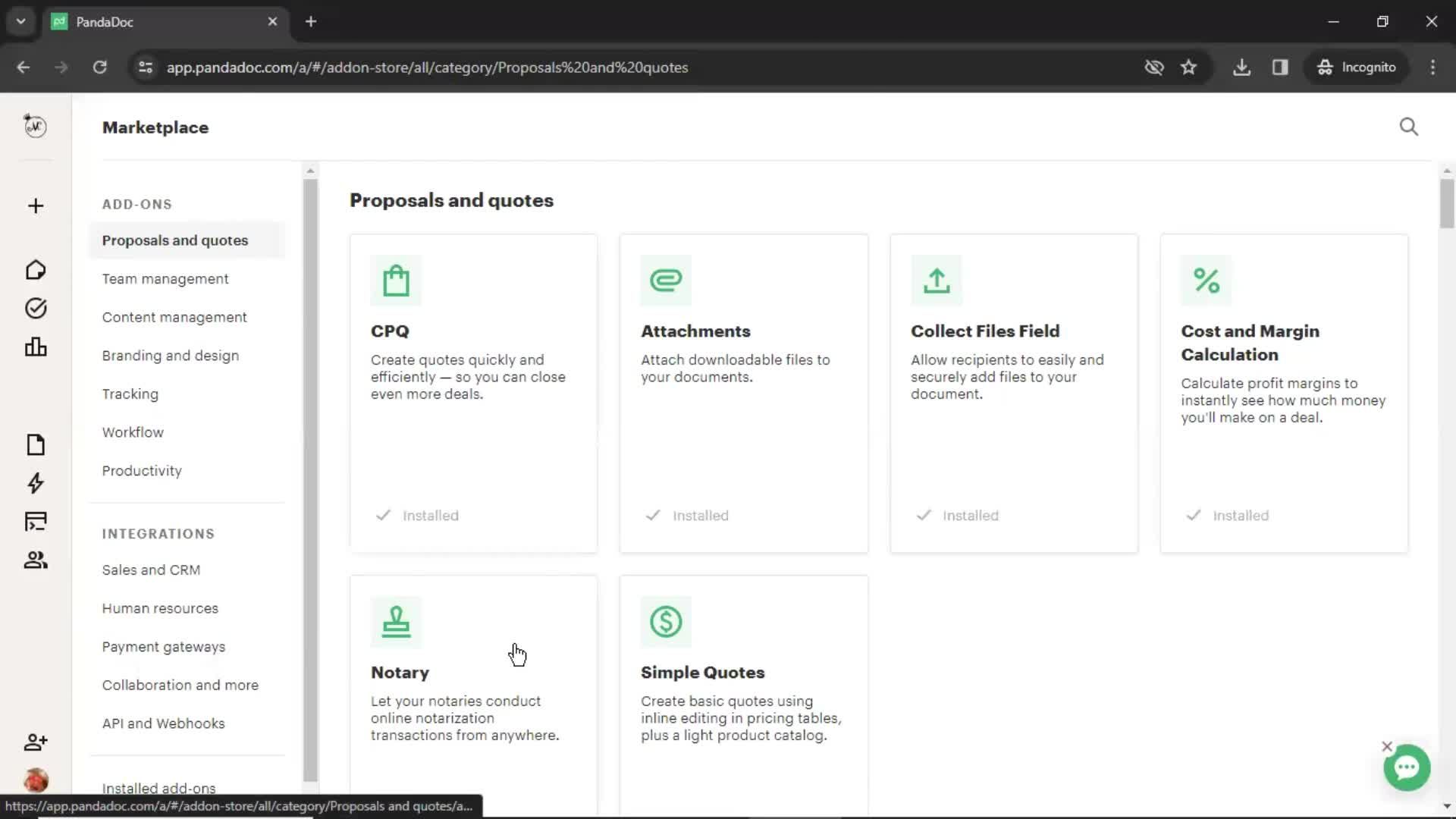This screenshot has height=819, width=1456.
Task: Click the search icon in Marketplace header
Action: [x=1409, y=126]
